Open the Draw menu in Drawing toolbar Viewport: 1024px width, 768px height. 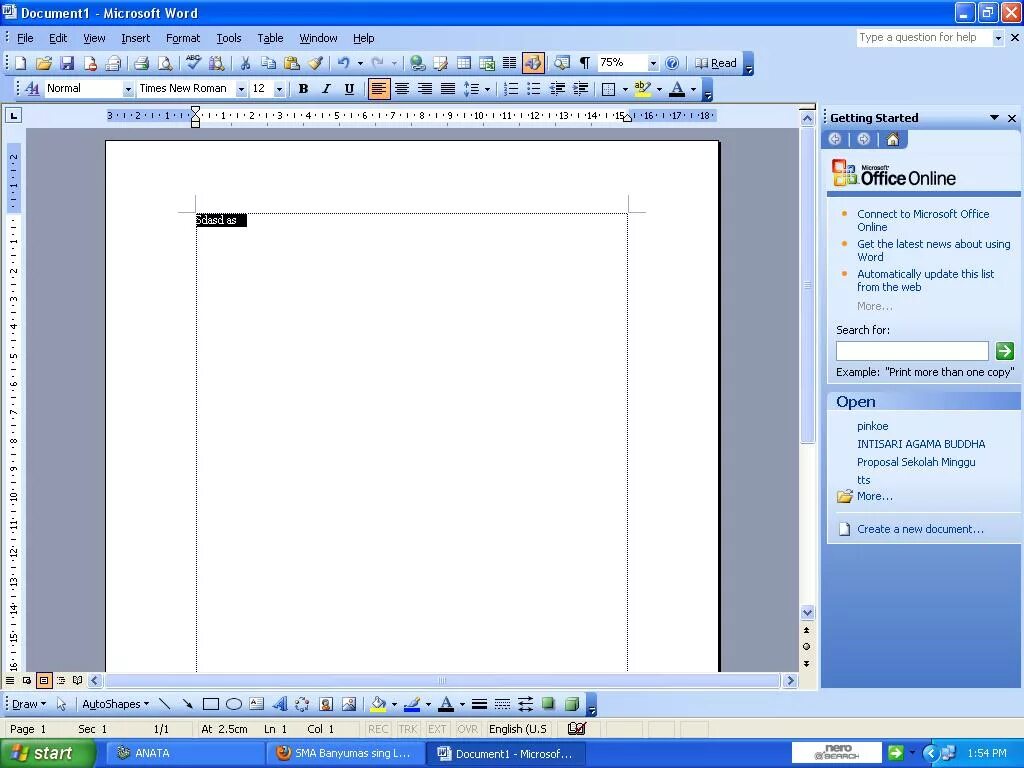pos(29,704)
